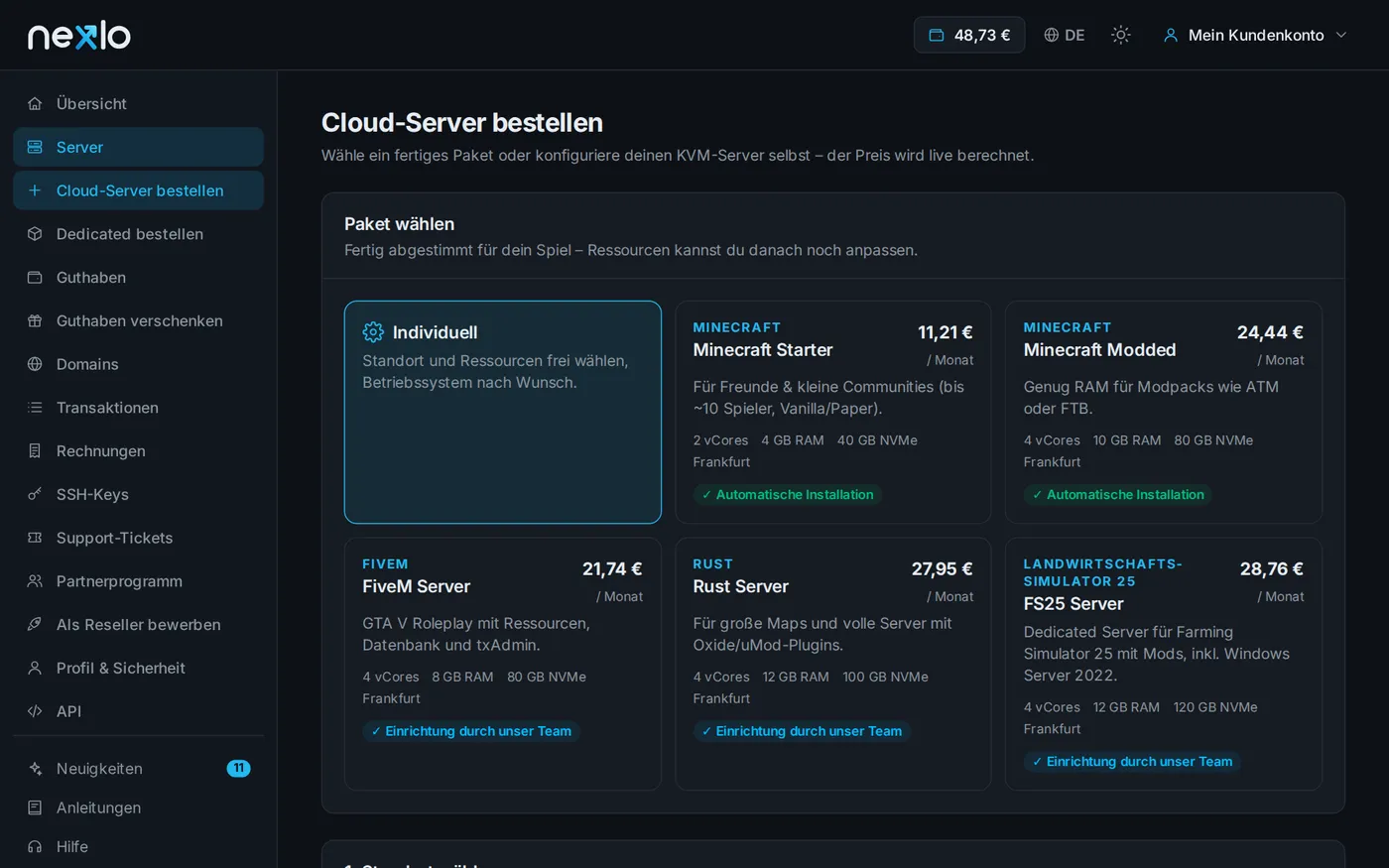Click the headset icon beside Hilfe
Screen dimensions: 1389x868
(35, 846)
